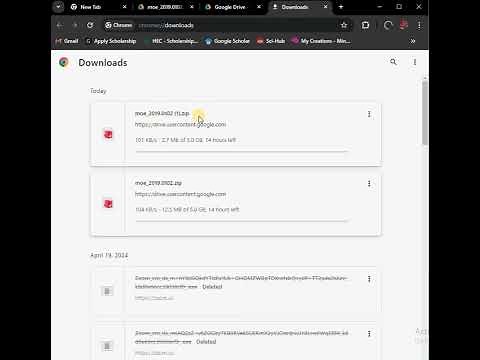Select the Downloads tab

tap(295, 7)
